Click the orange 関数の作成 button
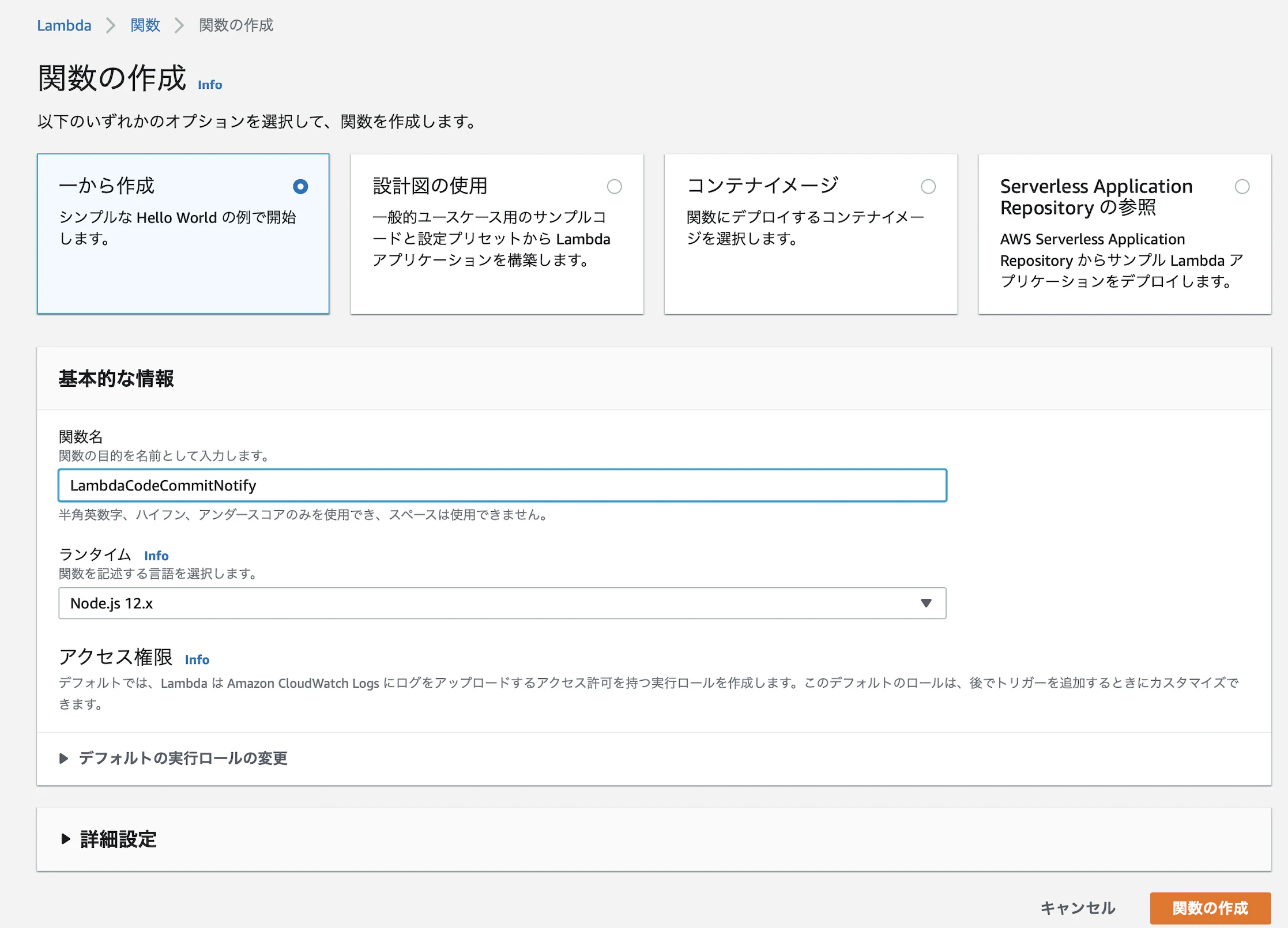The image size is (1288, 928). (x=1210, y=908)
